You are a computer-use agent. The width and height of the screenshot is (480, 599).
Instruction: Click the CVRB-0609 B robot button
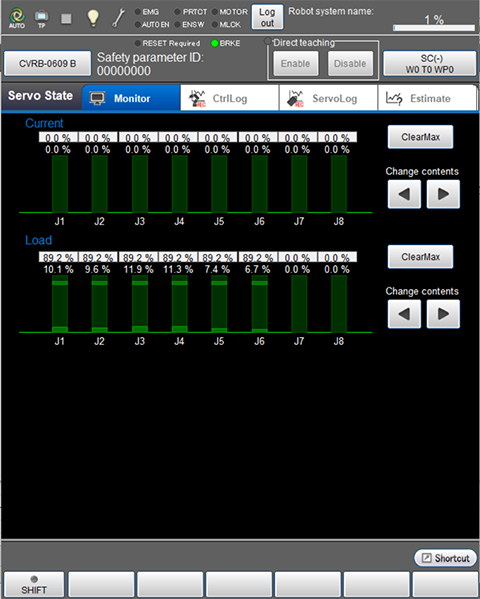pos(47,63)
